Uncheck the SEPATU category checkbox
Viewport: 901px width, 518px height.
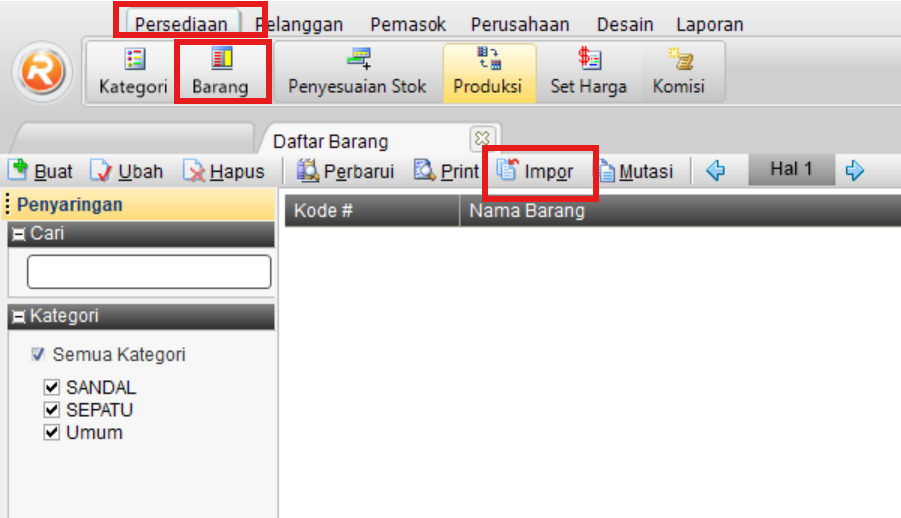tap(52, 411)
